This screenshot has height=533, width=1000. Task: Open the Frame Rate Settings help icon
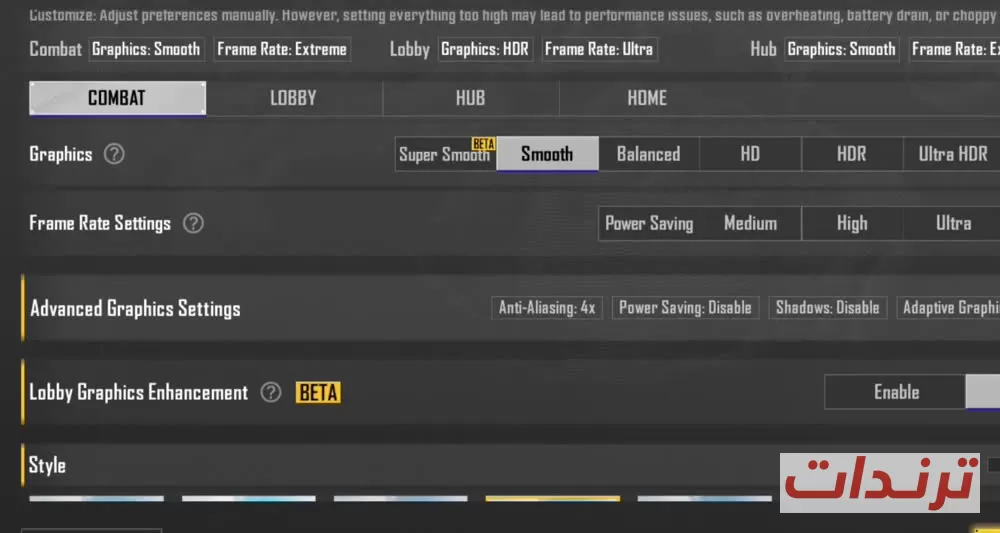193,223
